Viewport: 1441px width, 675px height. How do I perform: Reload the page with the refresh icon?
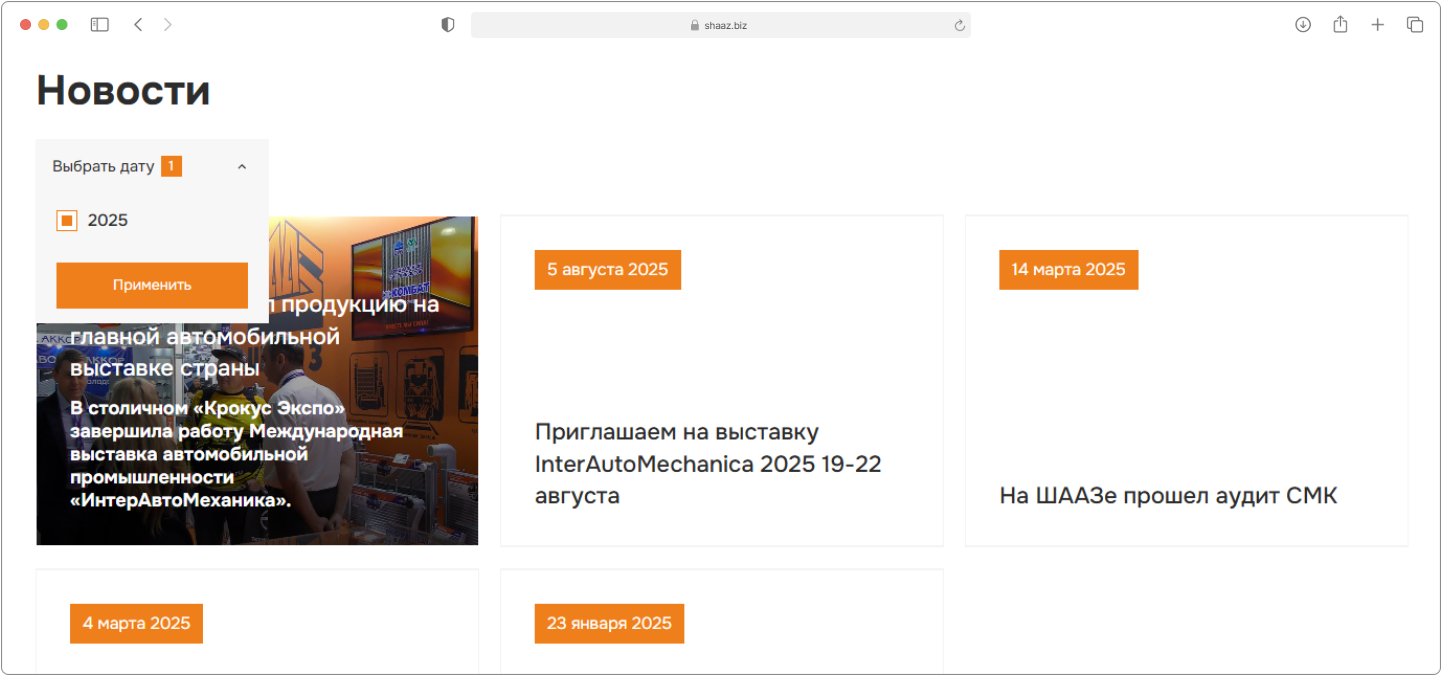(960, 26)
